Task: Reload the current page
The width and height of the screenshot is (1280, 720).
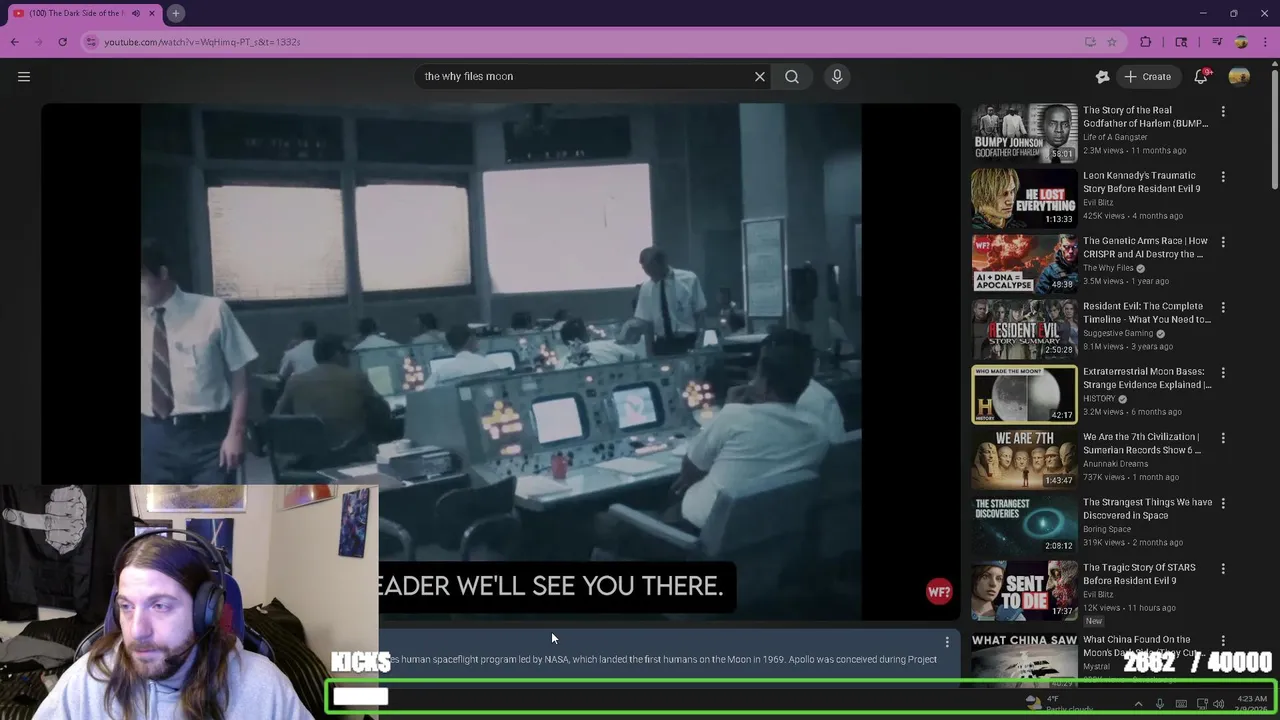Action: pyautogui.click(x=62, y=42)
